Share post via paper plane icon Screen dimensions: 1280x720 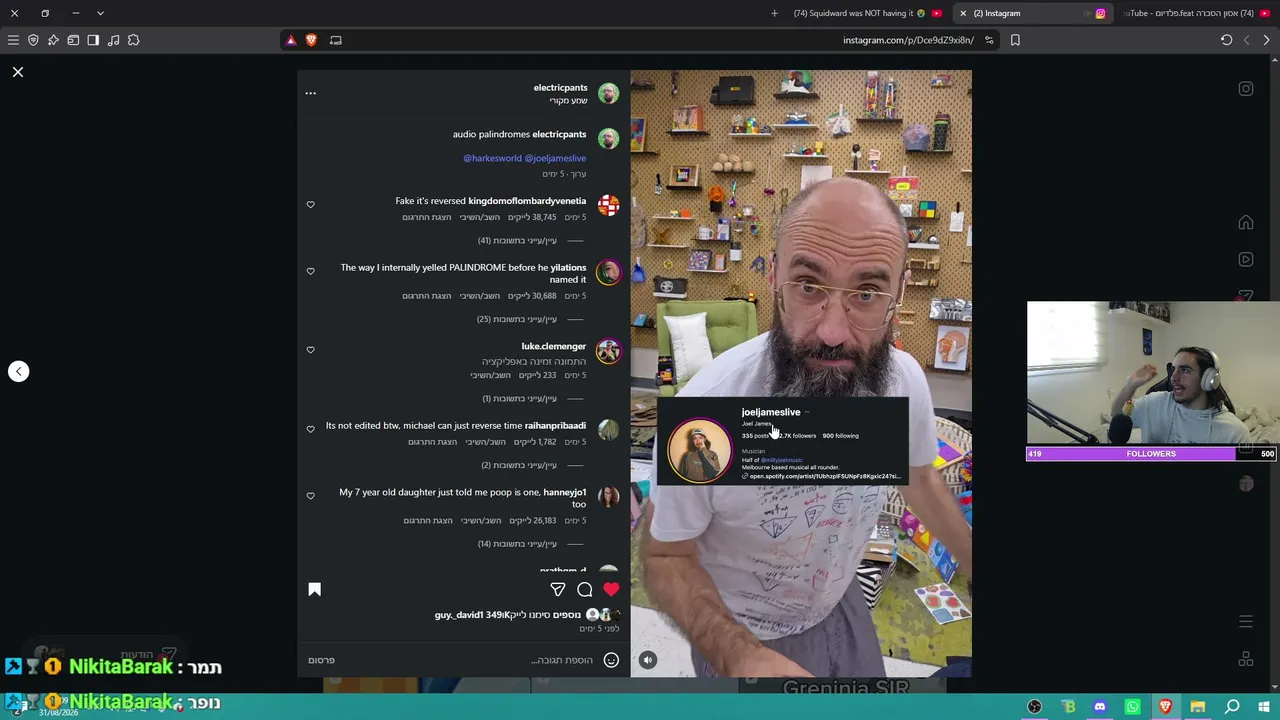[x=558, y=589]
